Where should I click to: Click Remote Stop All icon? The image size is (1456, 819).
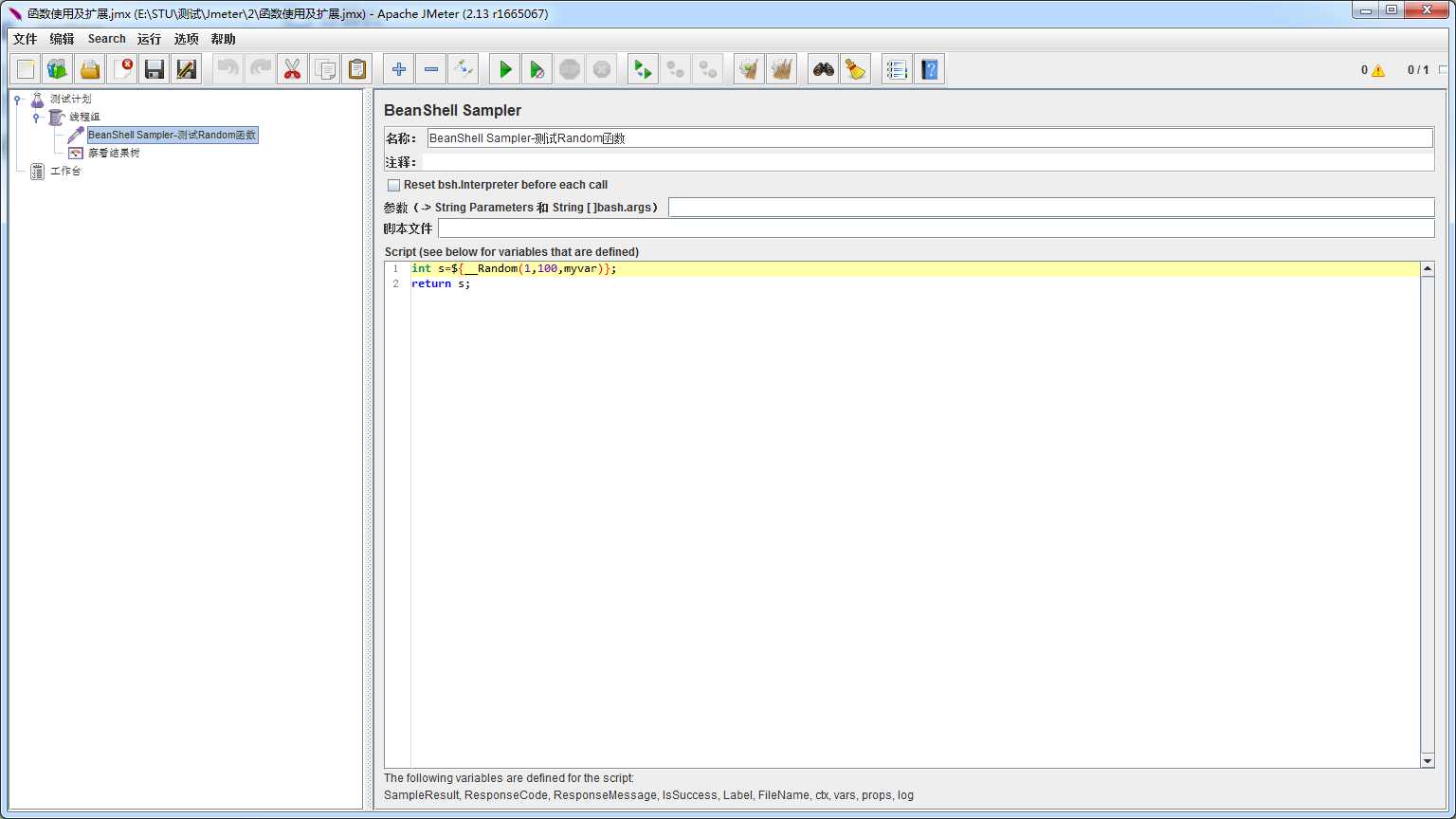click(x=676, y=69)
